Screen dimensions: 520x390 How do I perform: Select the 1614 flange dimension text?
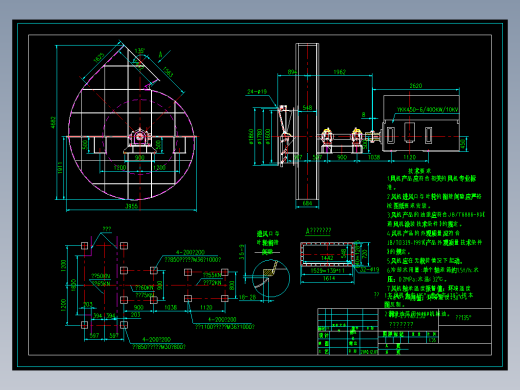point(329,278)
